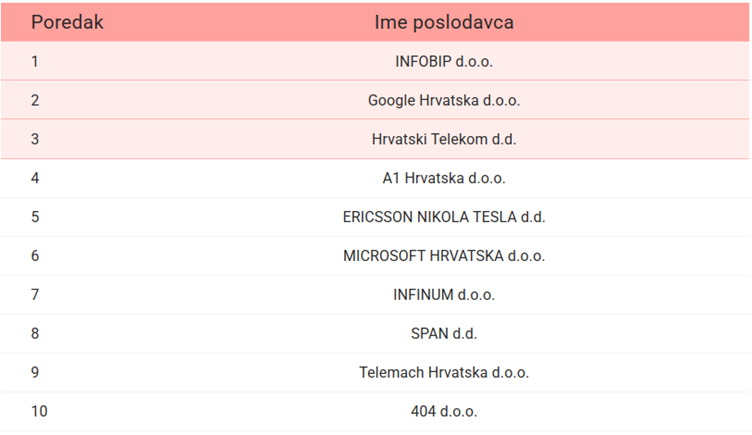Click the Ime poslodavca column header
Viewport: 752px width, 435px height.
point(444,22)
